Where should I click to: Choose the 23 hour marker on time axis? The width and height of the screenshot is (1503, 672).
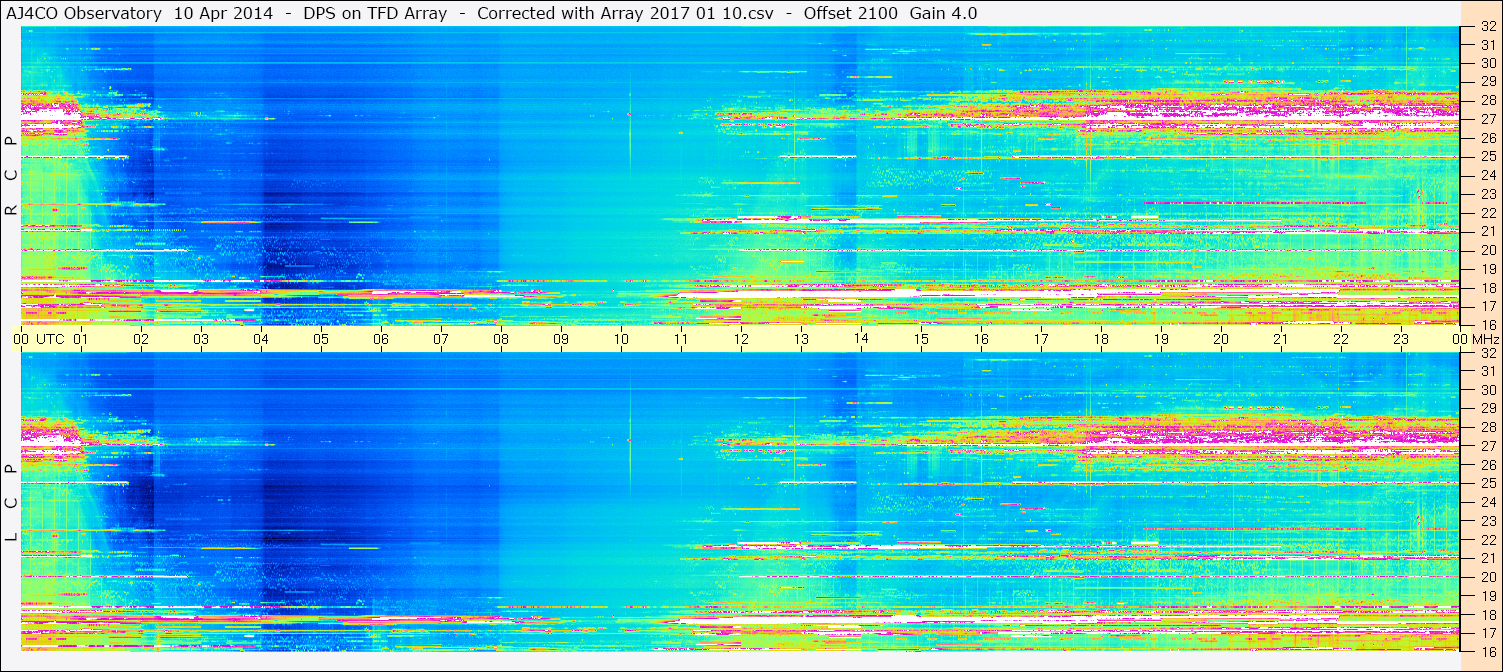(1401, 339)
